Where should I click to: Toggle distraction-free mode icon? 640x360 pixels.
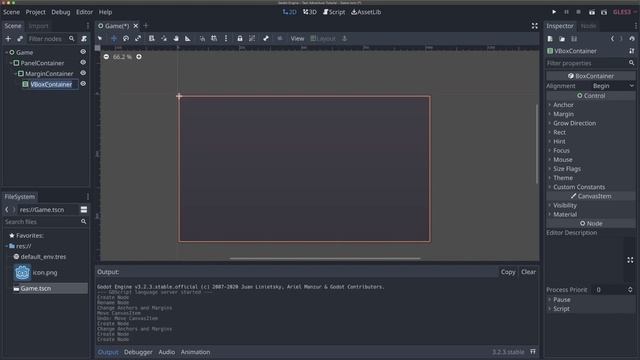(534, 26)
